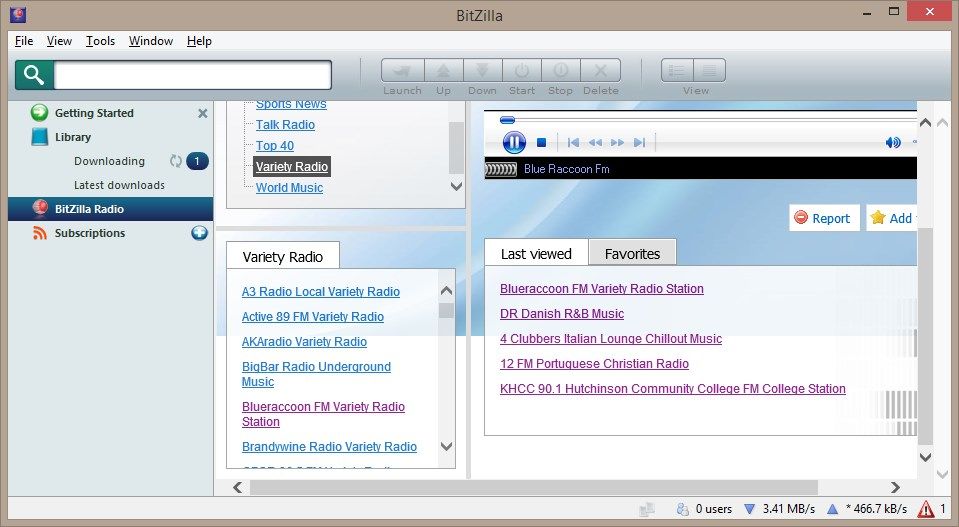Click the Variety Radio tab header
Screen dimensions: 959x527
[283, 257]
